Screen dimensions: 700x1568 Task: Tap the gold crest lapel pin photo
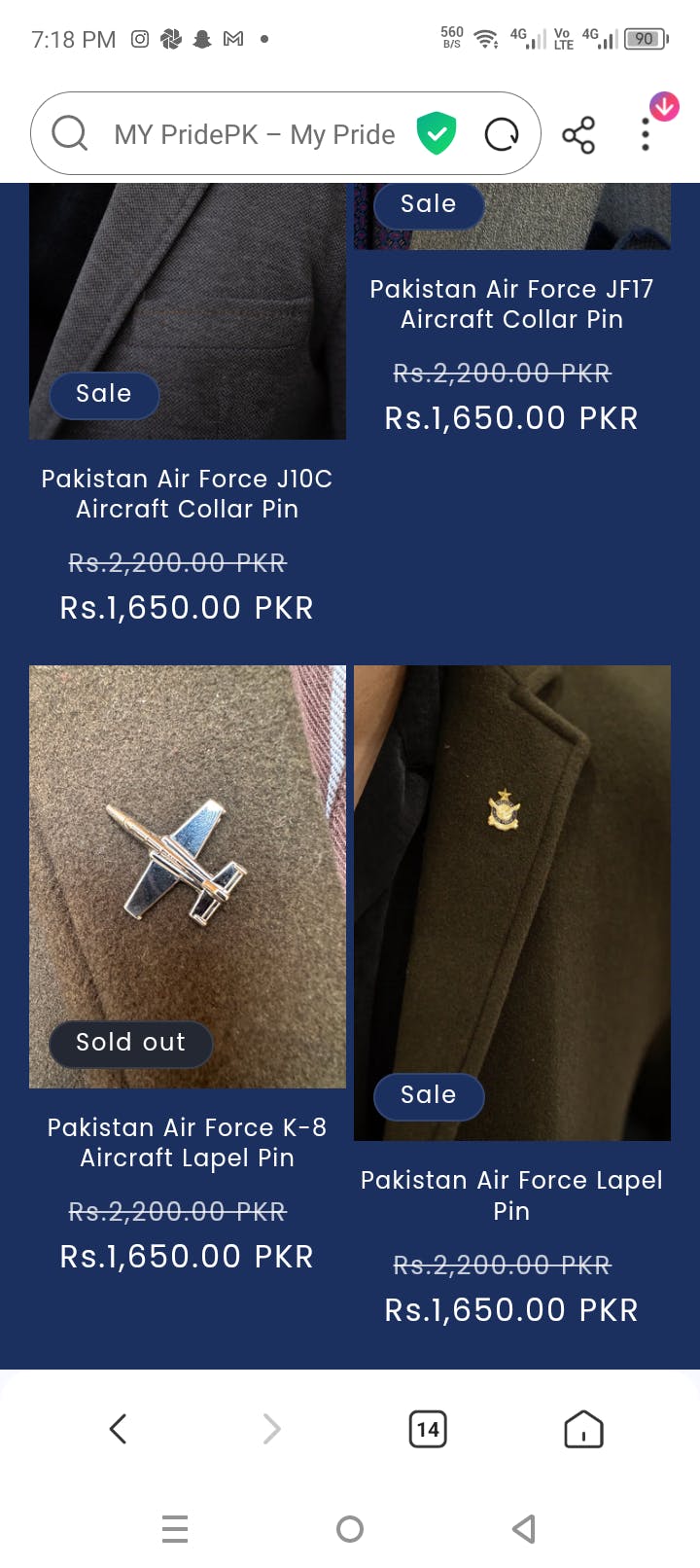point(511,875)
